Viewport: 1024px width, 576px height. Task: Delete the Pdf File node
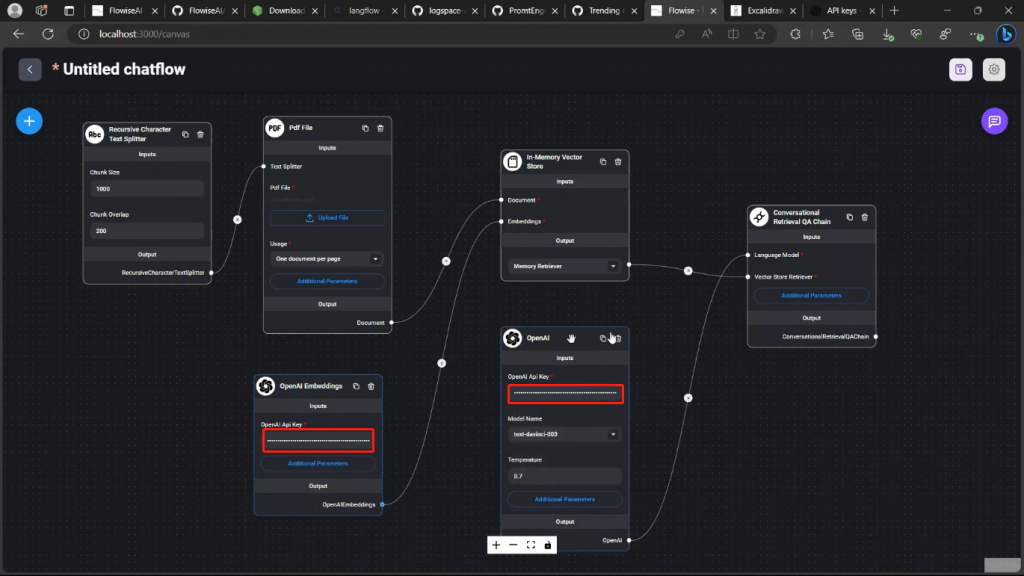tap(380, 128)
